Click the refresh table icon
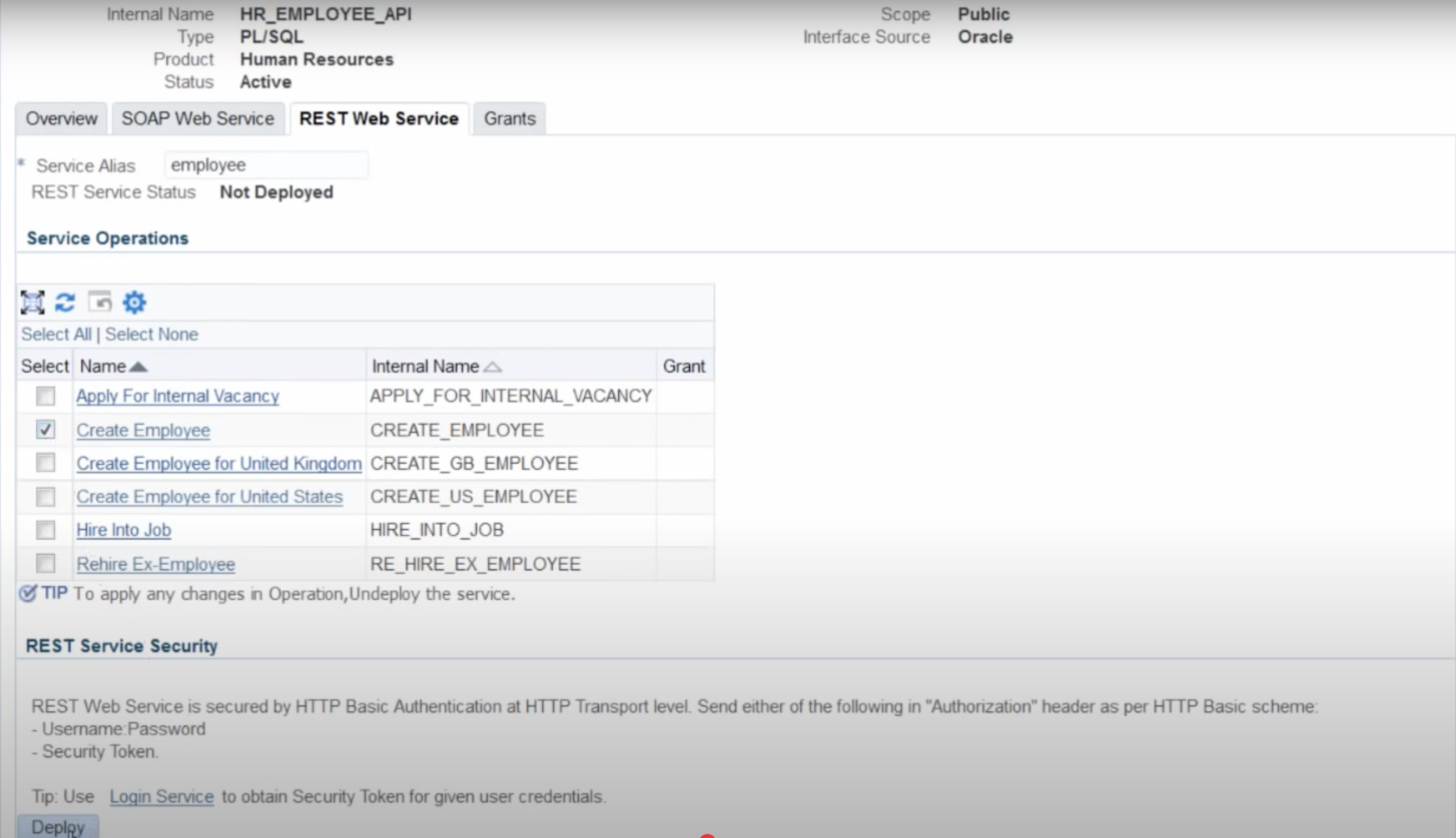1456x838 pixels. pyautogui.click(x=65, y=302)
